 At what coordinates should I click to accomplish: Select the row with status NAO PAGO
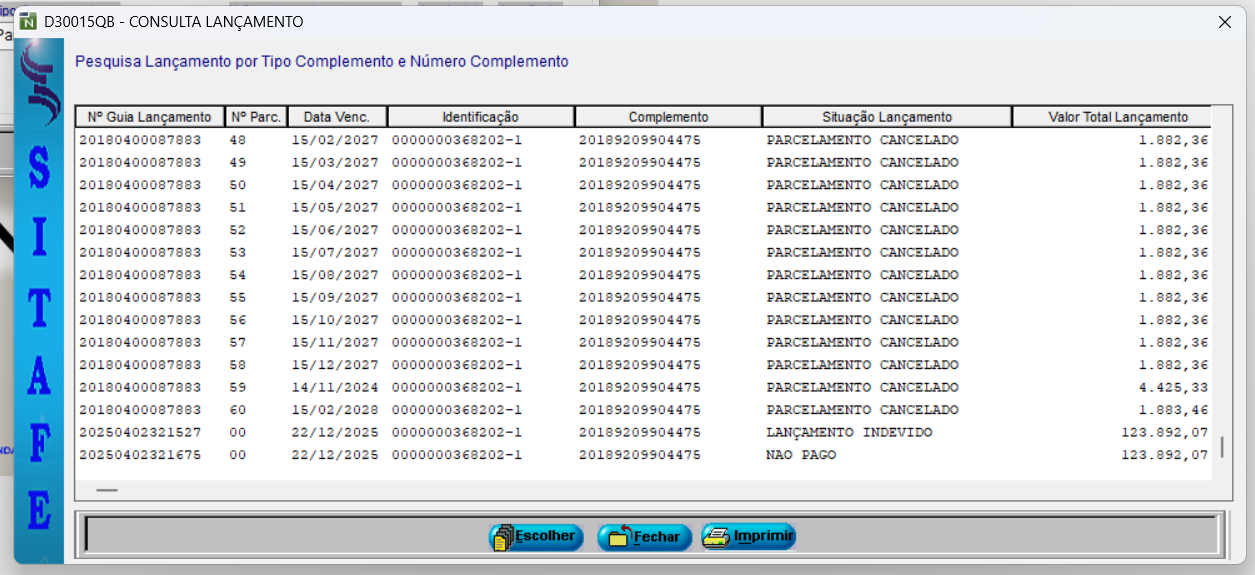tap(640, 455)
